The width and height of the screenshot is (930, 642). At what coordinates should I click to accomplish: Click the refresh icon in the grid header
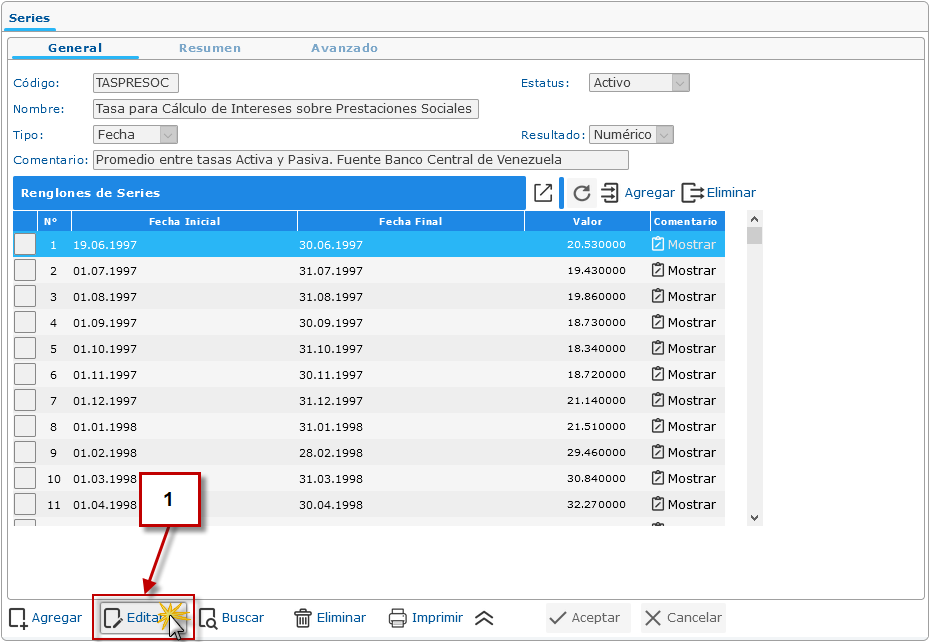click(582, 193)
